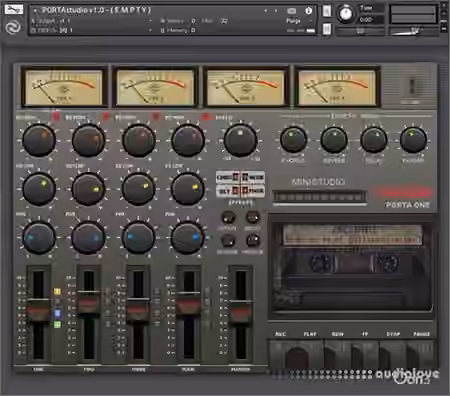Flip the power switch beside the VU meters
This screenshot has width=450, height=396.
[x=412, y=86]
